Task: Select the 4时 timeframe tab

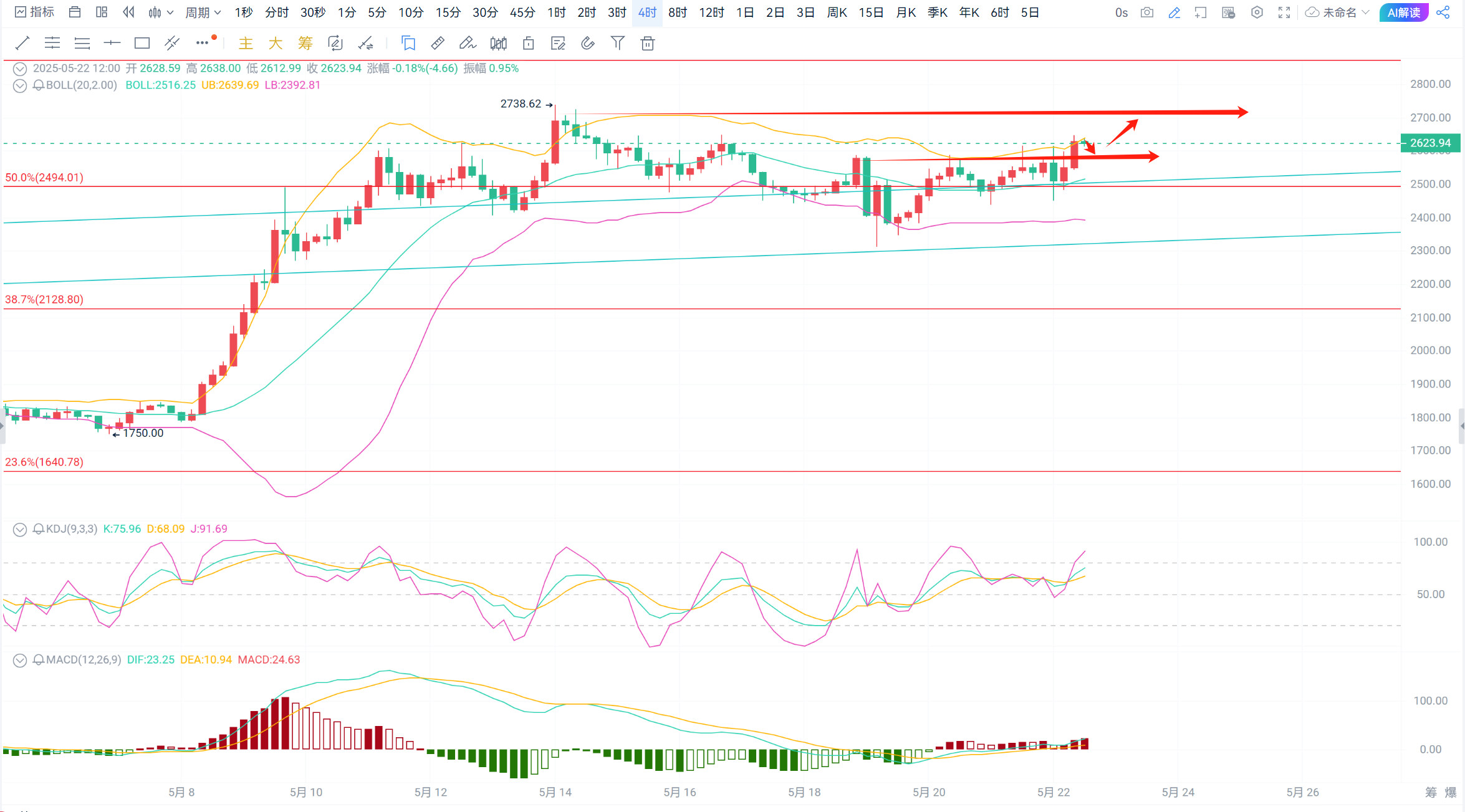Action: click(x=647, y=12)
